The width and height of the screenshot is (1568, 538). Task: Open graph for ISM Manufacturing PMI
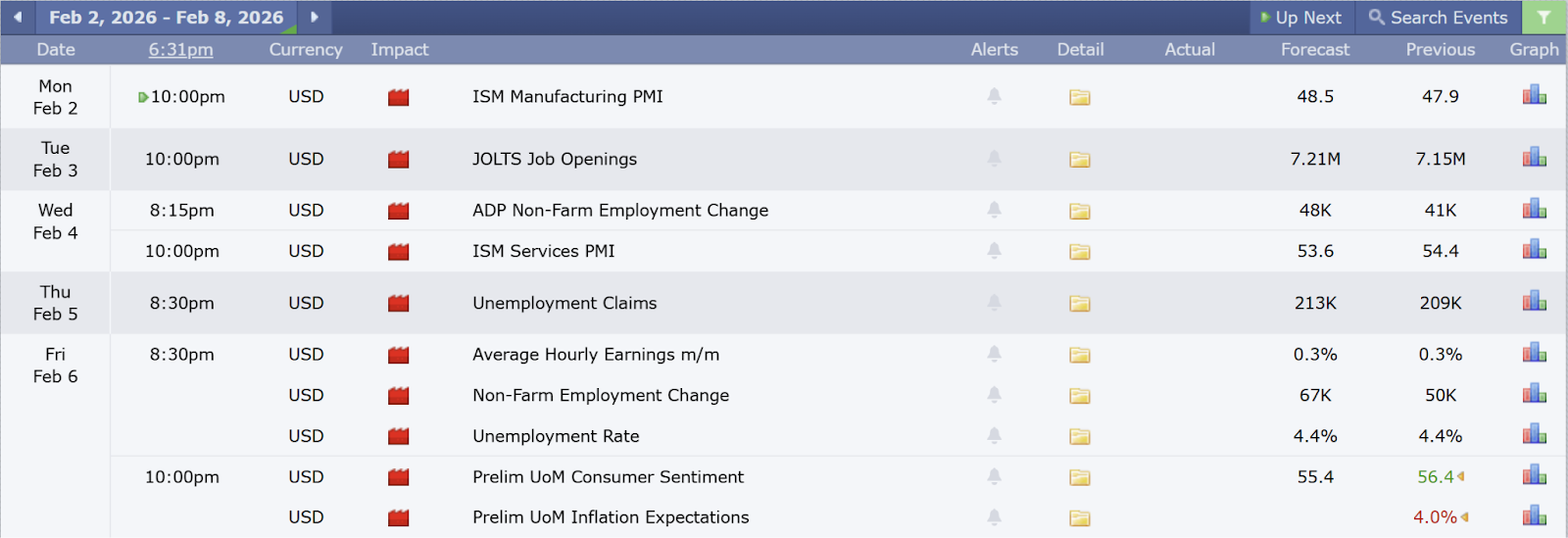(x=1534, y=95)
